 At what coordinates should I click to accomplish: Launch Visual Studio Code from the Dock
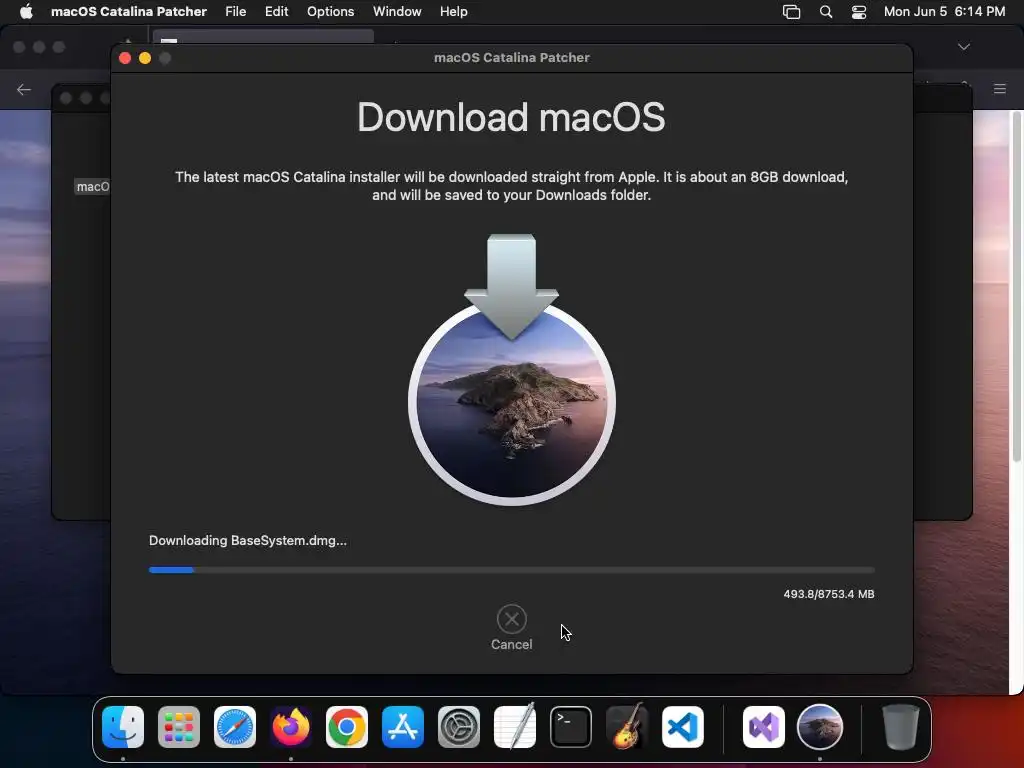click(682, 727)
